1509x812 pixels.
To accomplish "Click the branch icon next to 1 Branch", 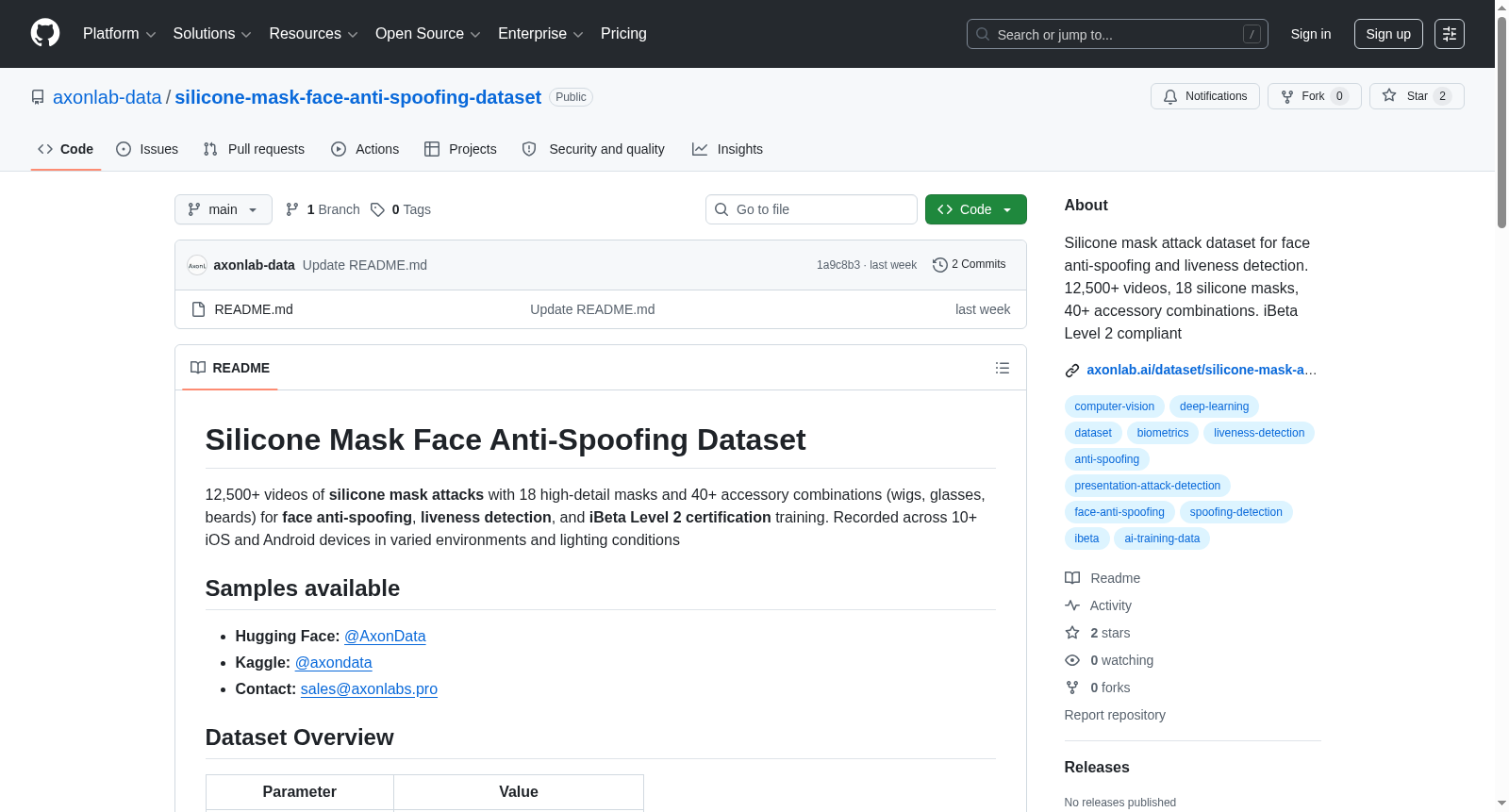I will [x=292, y=209].
